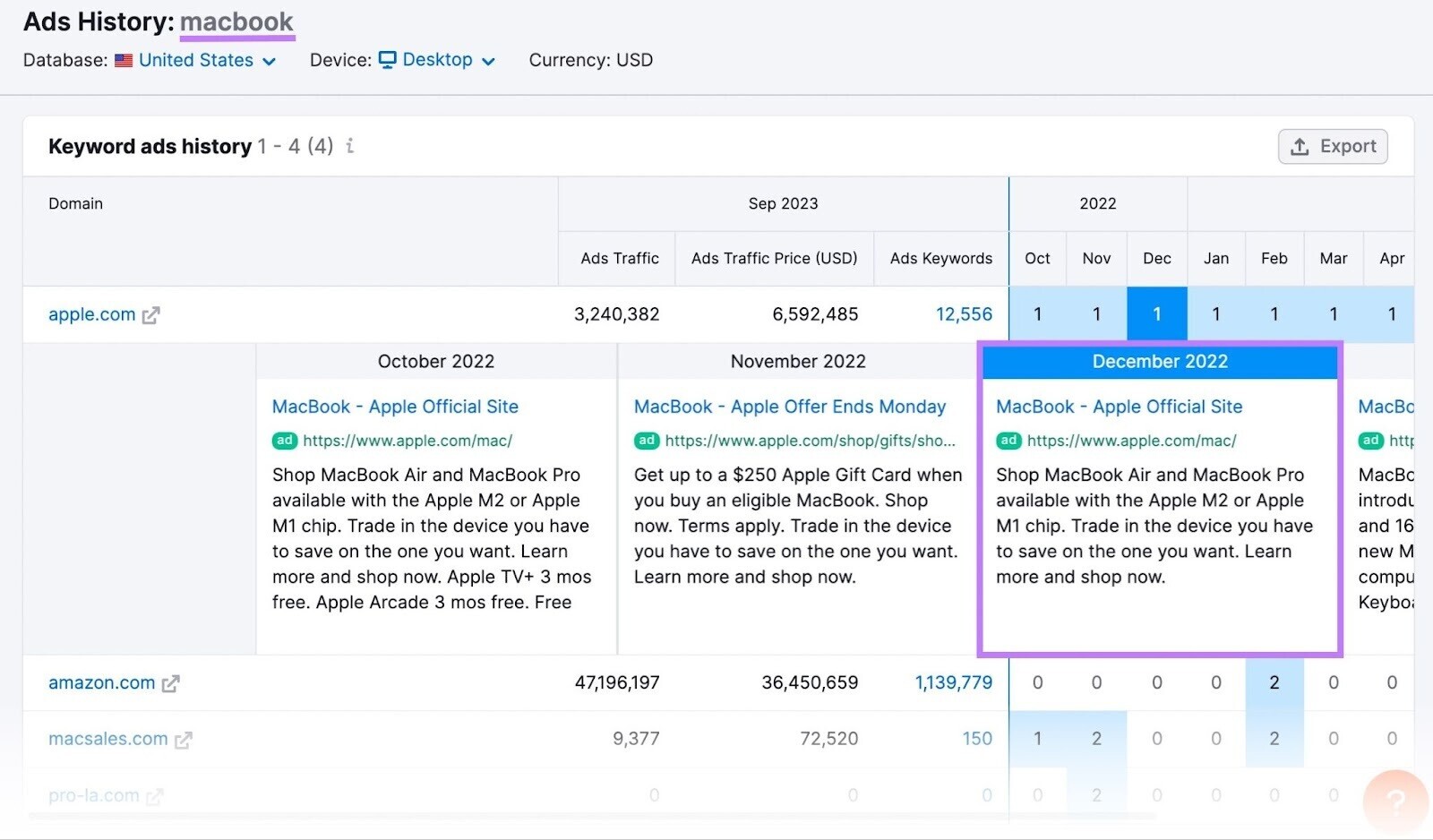
Task: Click the Export button
Action: tap(1332, 146)
